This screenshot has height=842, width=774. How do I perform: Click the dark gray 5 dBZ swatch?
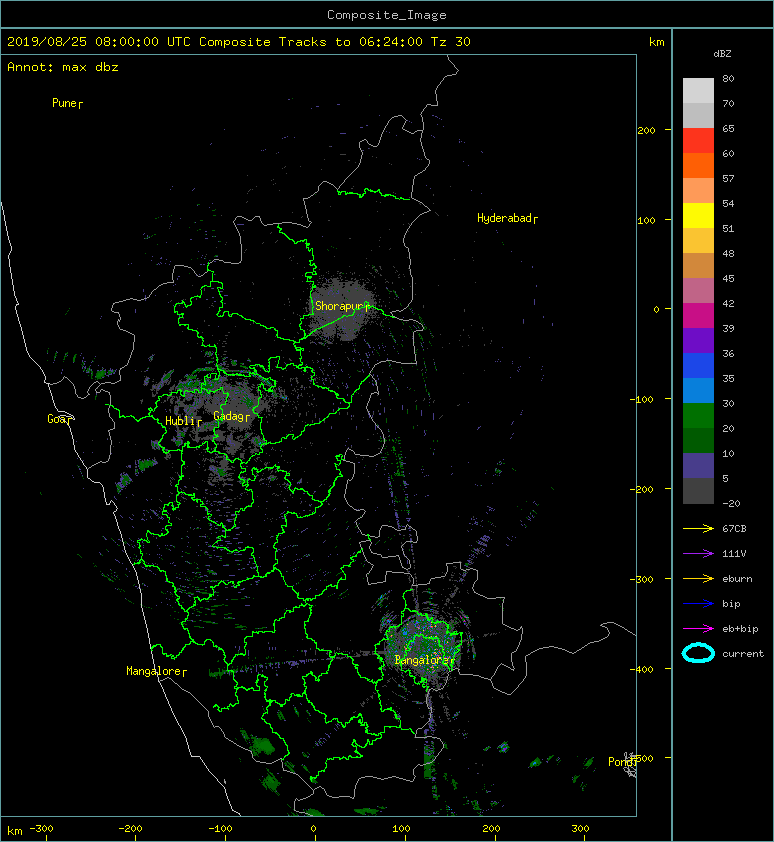698,490
